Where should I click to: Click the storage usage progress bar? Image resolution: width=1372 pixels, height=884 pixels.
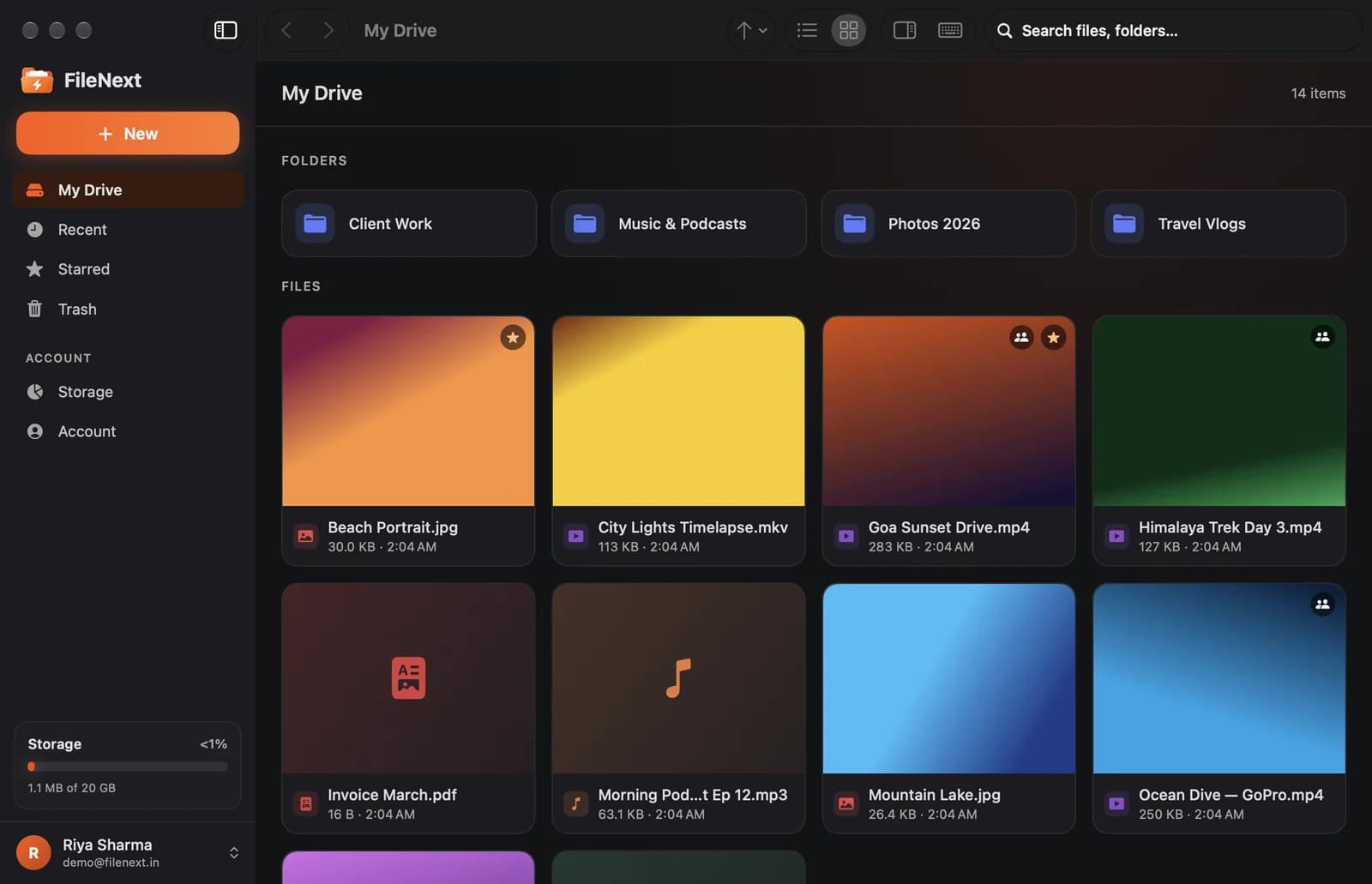[x=128, y=766]
